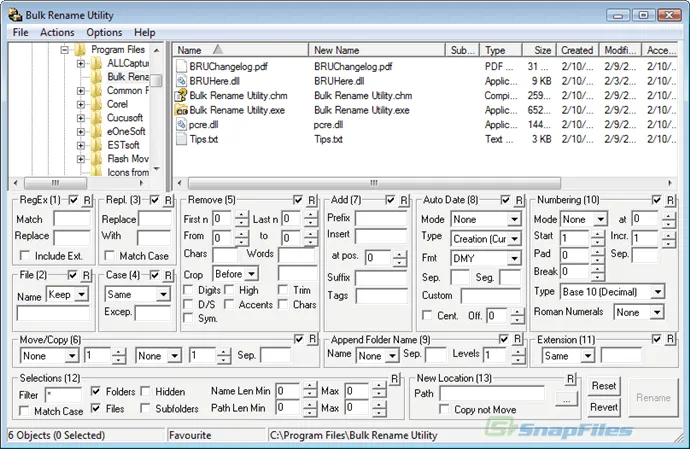690x449 pixels.
Task: Click the Rename button
Action: (653, 397)
